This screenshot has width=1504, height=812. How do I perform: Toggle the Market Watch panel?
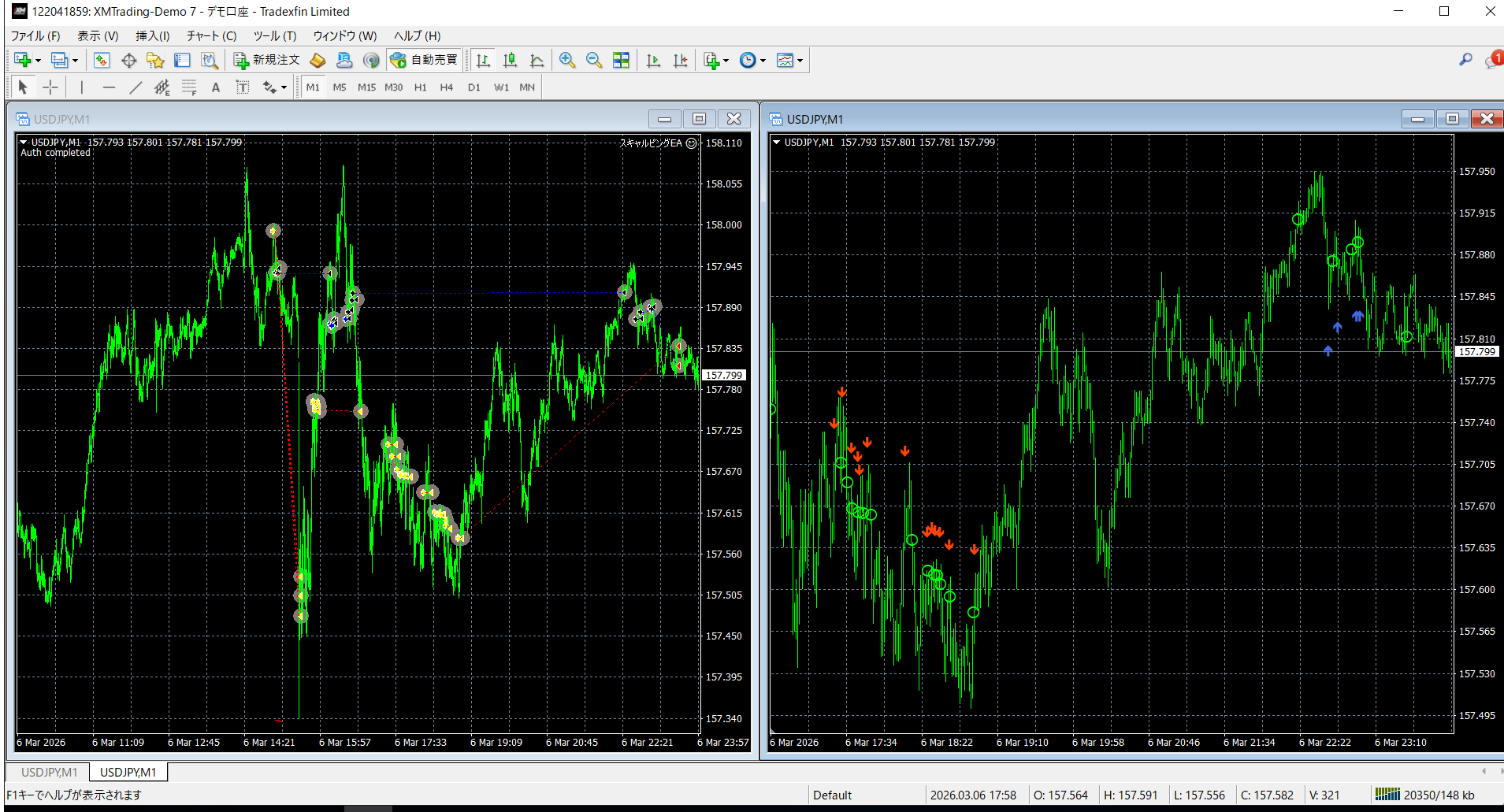coord(101,60)
